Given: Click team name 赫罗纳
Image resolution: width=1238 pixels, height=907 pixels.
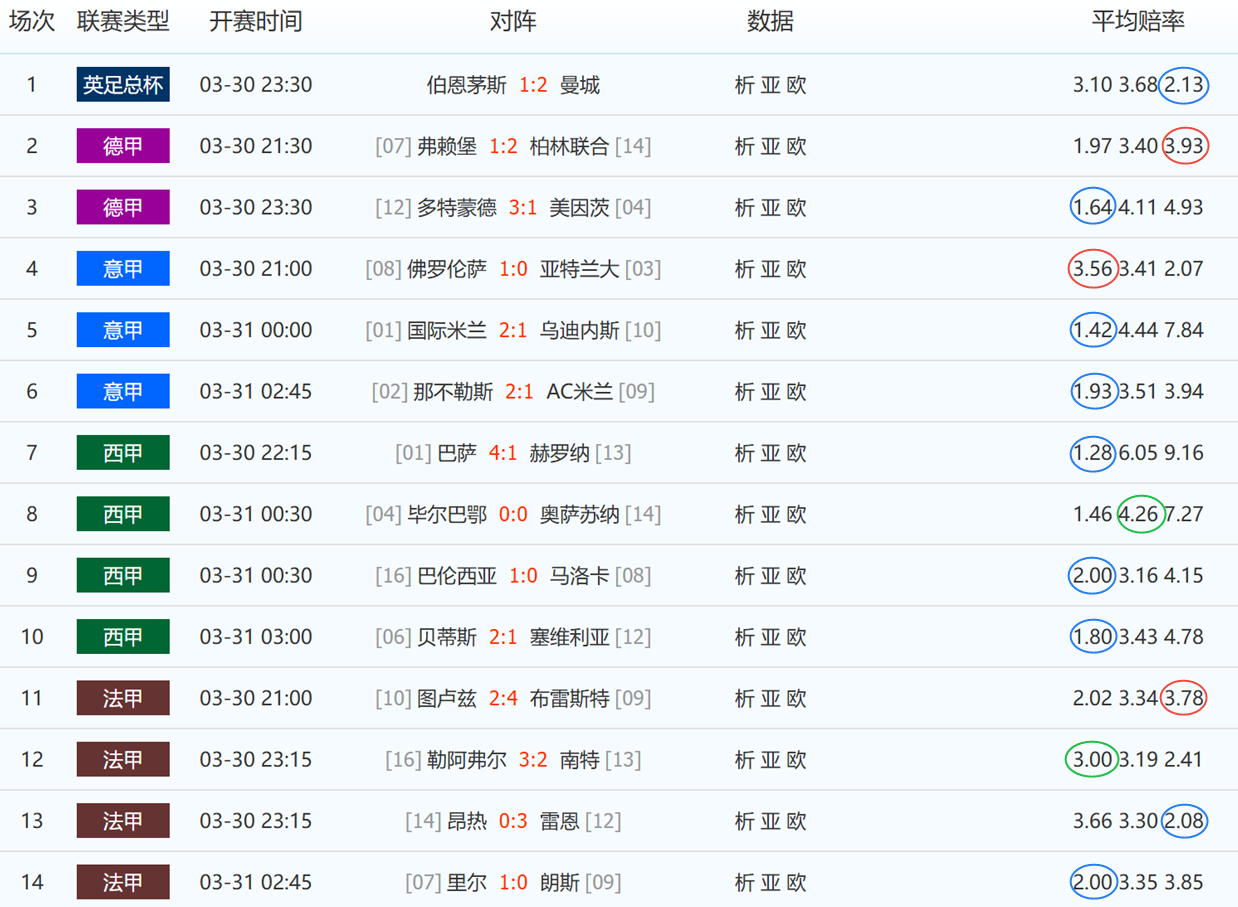Looking at the screenshot, I should pos(559,453).
